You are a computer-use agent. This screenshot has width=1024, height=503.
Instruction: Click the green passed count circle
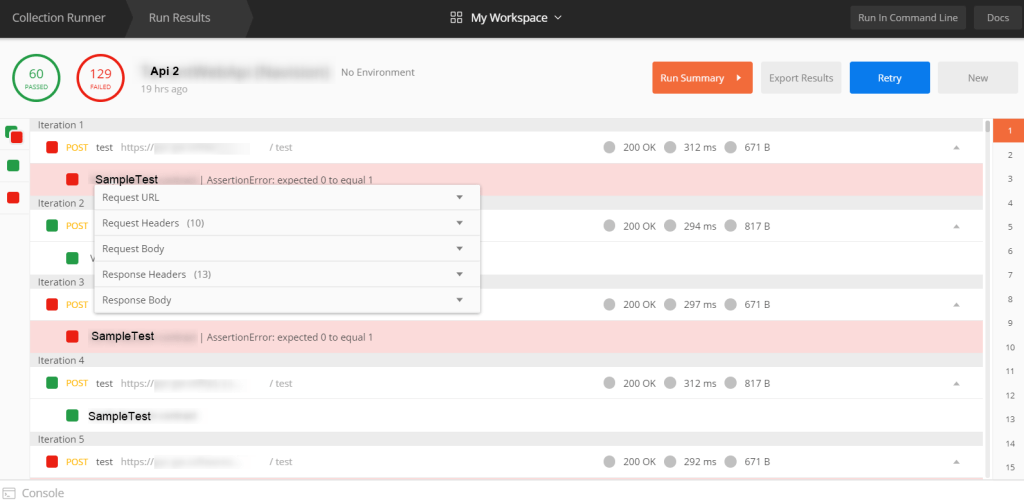(36, 77)
